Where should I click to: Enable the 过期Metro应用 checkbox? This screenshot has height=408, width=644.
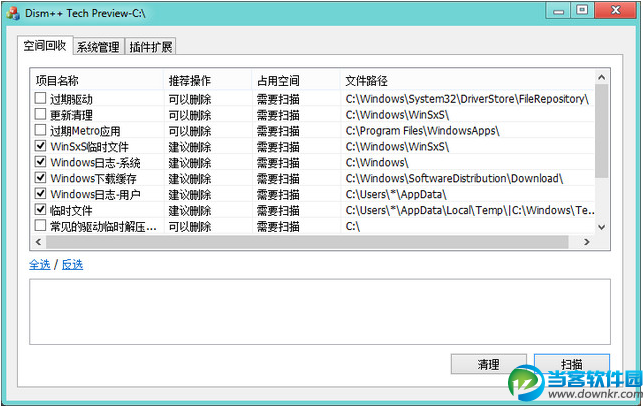[x=40, y=130]
